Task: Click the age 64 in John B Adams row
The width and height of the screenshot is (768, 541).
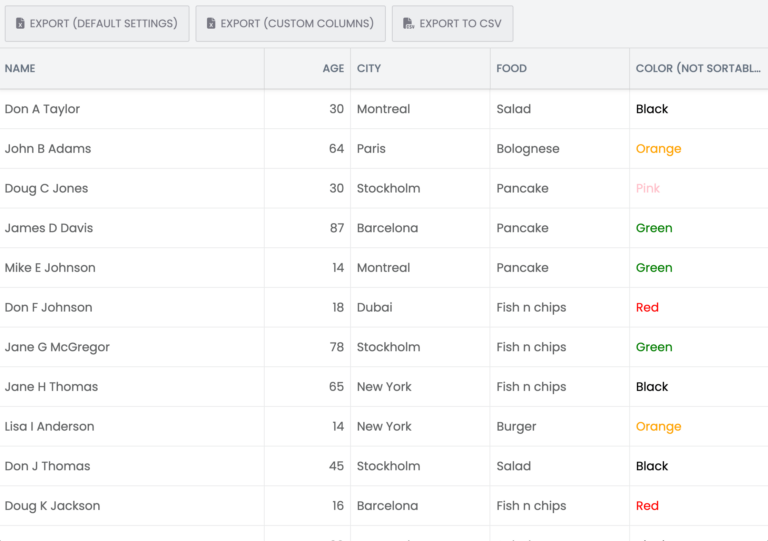Action: click(x=336, y=149)
